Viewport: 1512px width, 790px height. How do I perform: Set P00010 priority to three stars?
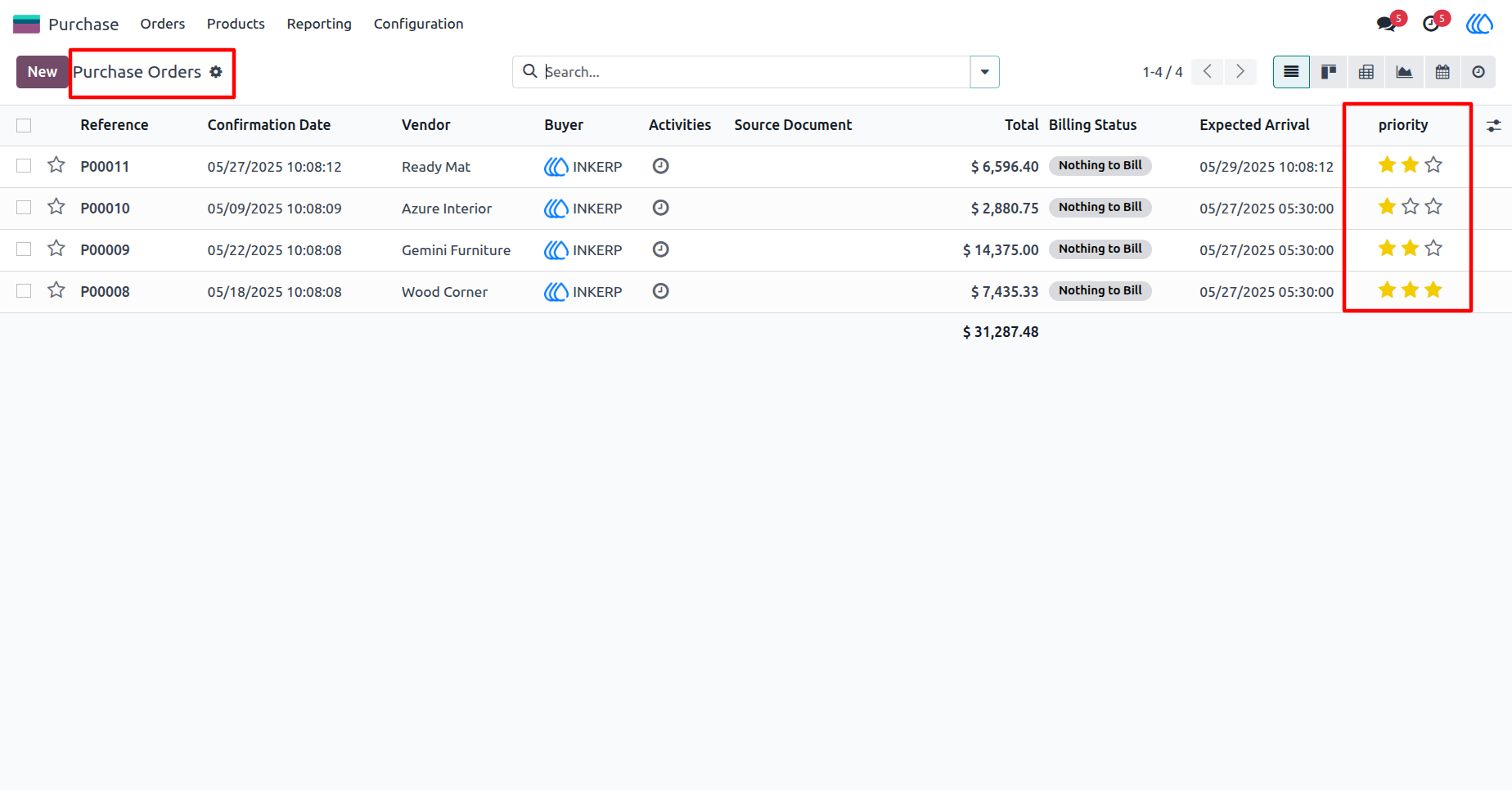point(1433,207)
